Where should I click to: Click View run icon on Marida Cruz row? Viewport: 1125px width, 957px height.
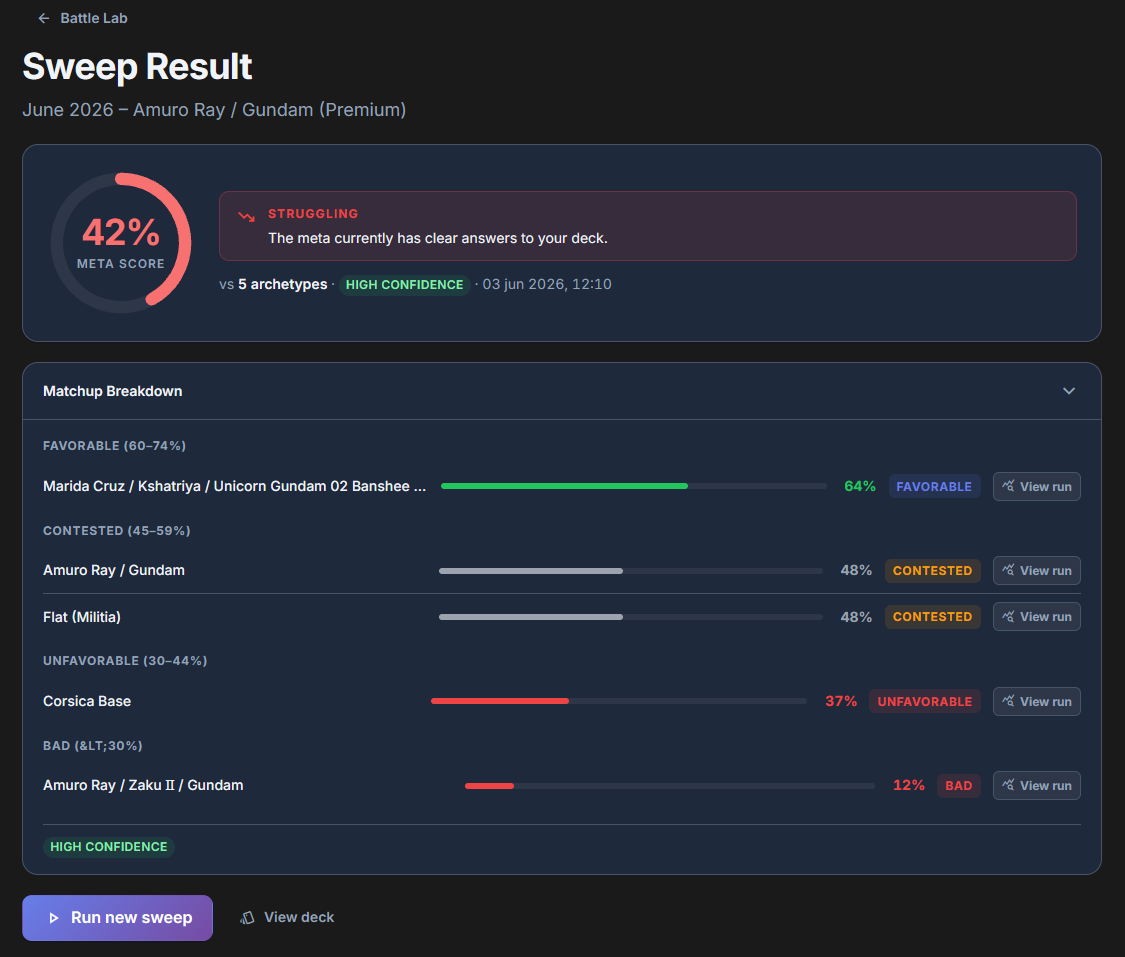pos(1008,486)
